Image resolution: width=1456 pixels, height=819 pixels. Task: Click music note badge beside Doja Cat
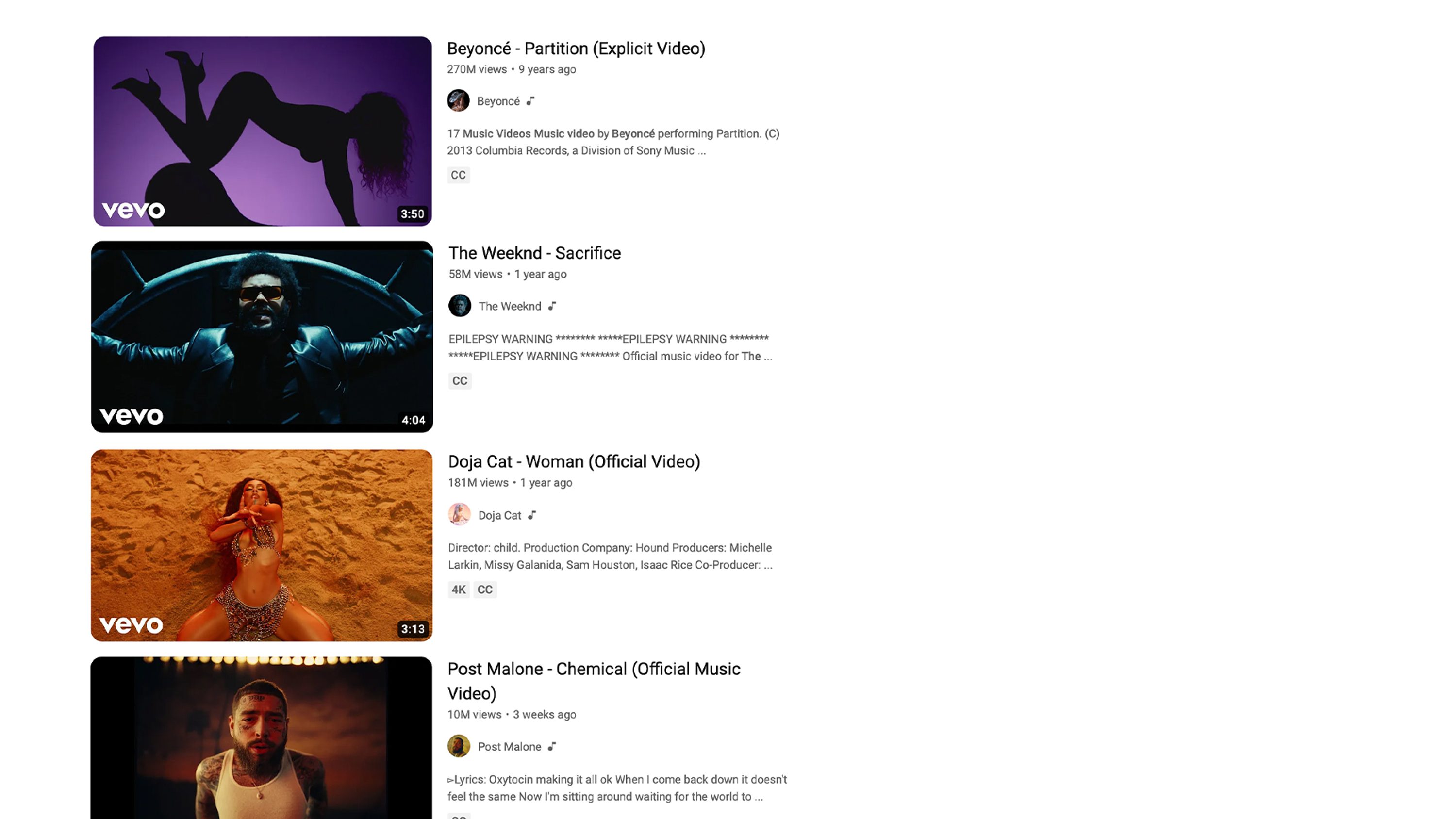[532, 515]
